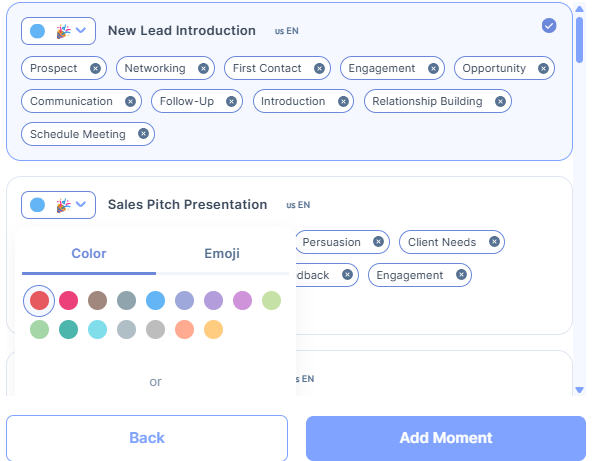Viewport: 593px width, 461px height.
Task: Select the Color tab
Action: coord(89,253)
